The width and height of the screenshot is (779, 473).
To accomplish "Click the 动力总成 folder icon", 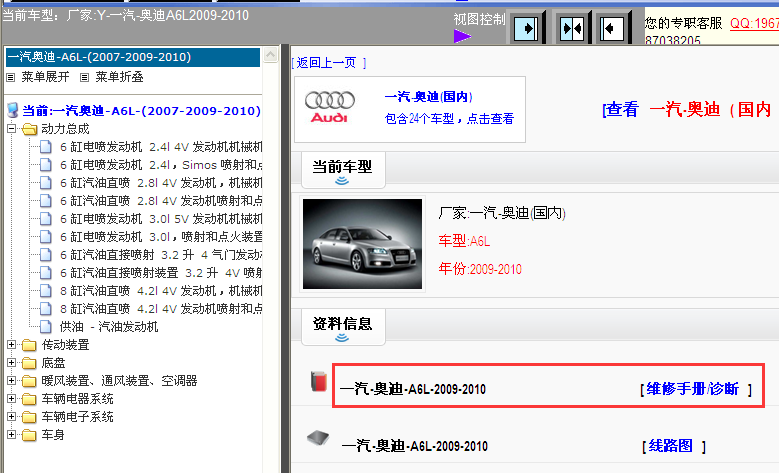I will (30, 129).
